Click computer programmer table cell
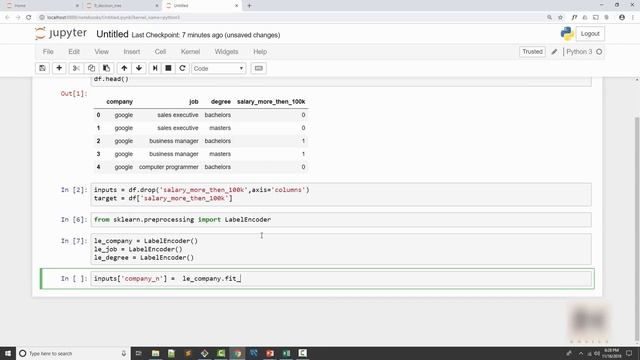Screen dimensions: 640x360 169,167
